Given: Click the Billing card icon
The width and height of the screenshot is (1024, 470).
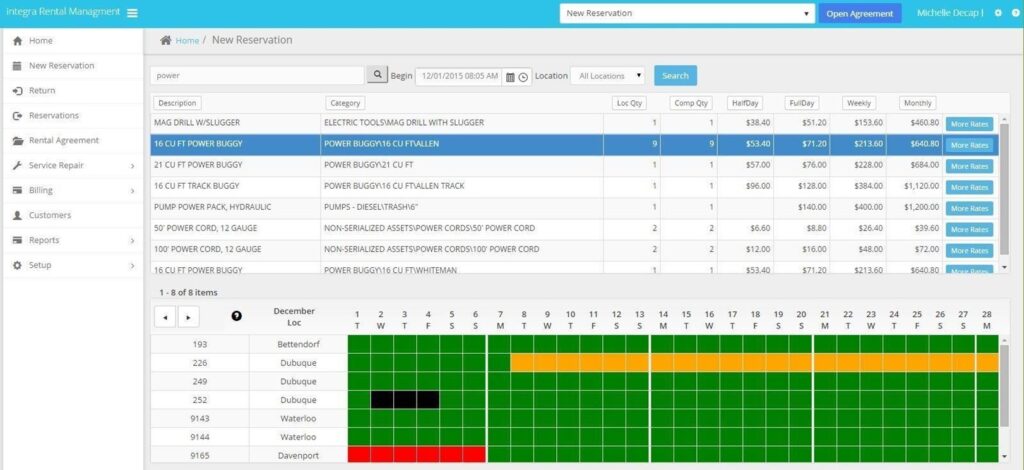Looking at the screenshot, I should click(x=18, y=191).
